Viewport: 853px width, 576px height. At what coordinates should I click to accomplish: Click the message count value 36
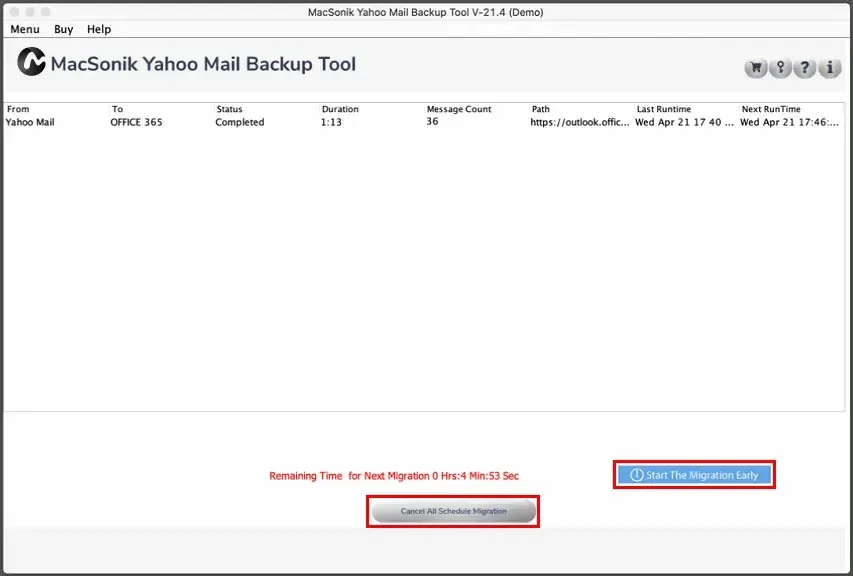pyautogui.click(x=432, y=121)
